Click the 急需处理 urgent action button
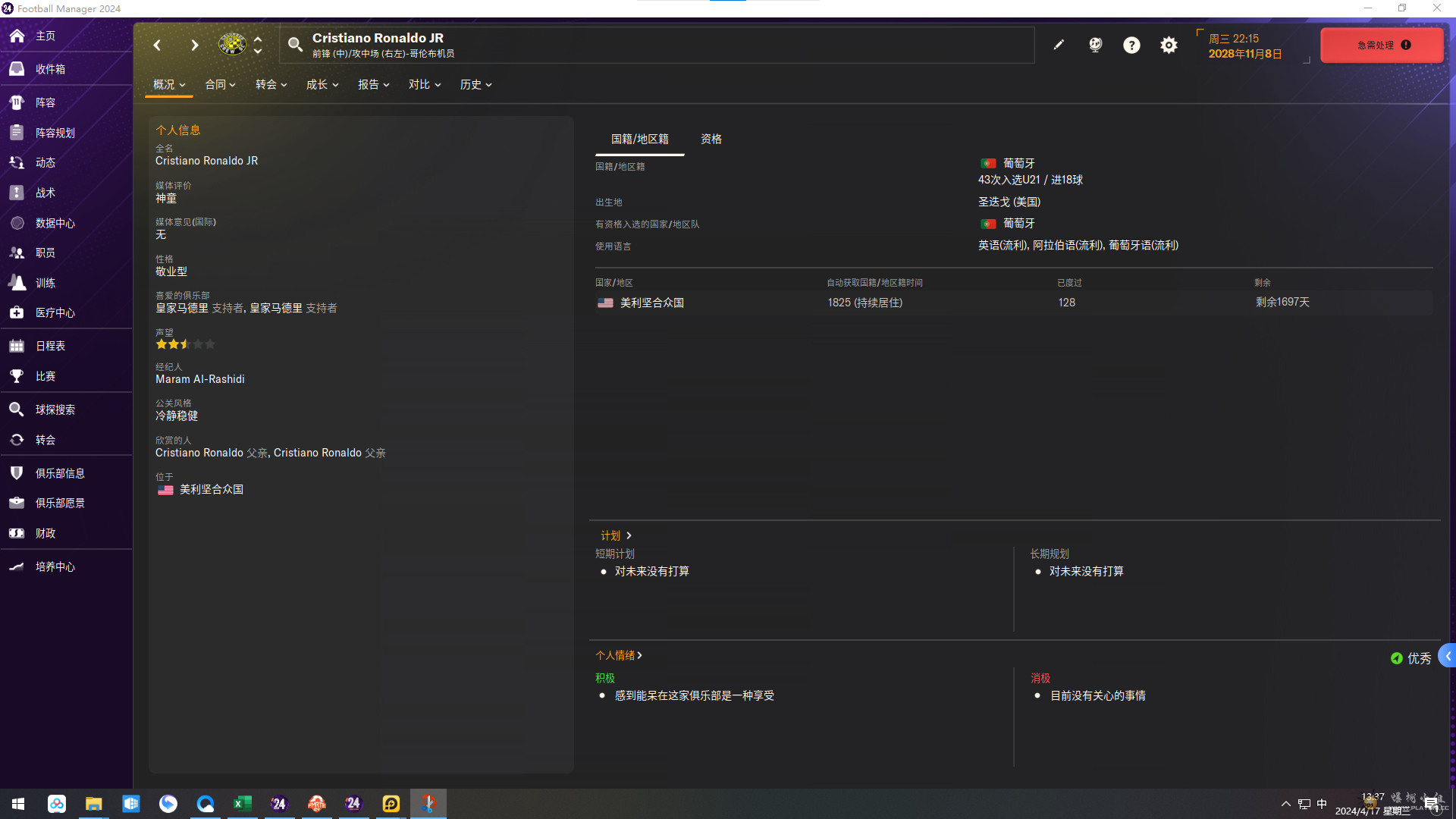Viewport: 1456px width, 819px height. click(x=1382, y=45)
